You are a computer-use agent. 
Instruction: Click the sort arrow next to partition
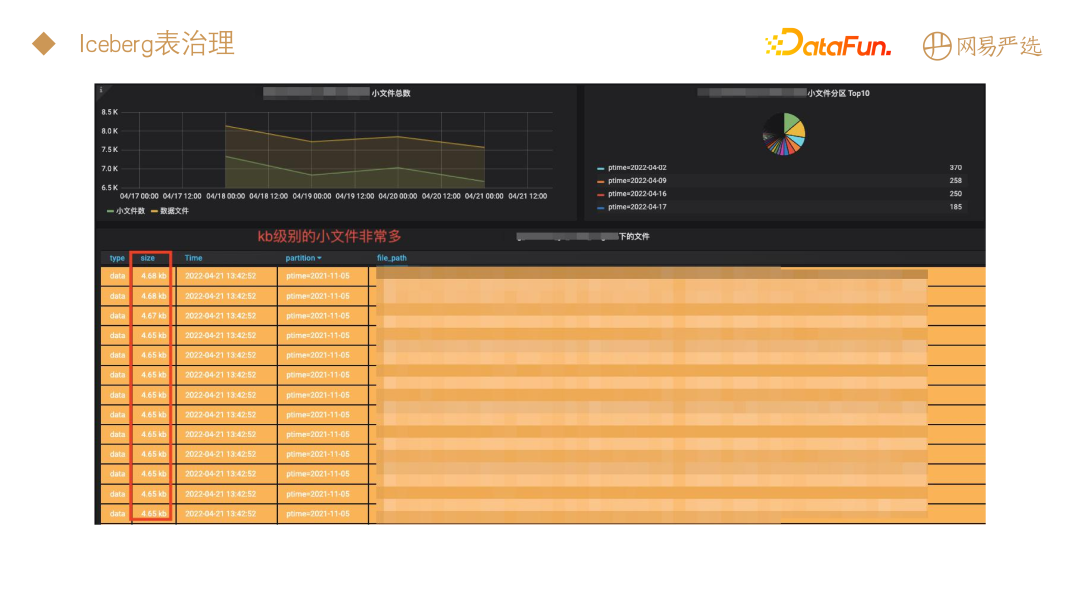(x=319, y=258)
